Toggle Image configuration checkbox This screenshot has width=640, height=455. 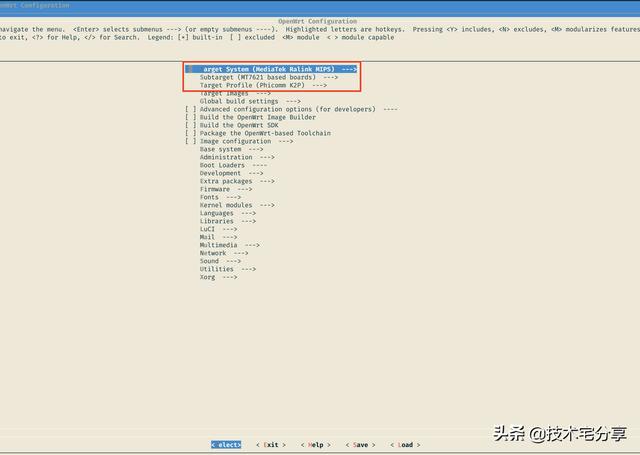(190, 141)
